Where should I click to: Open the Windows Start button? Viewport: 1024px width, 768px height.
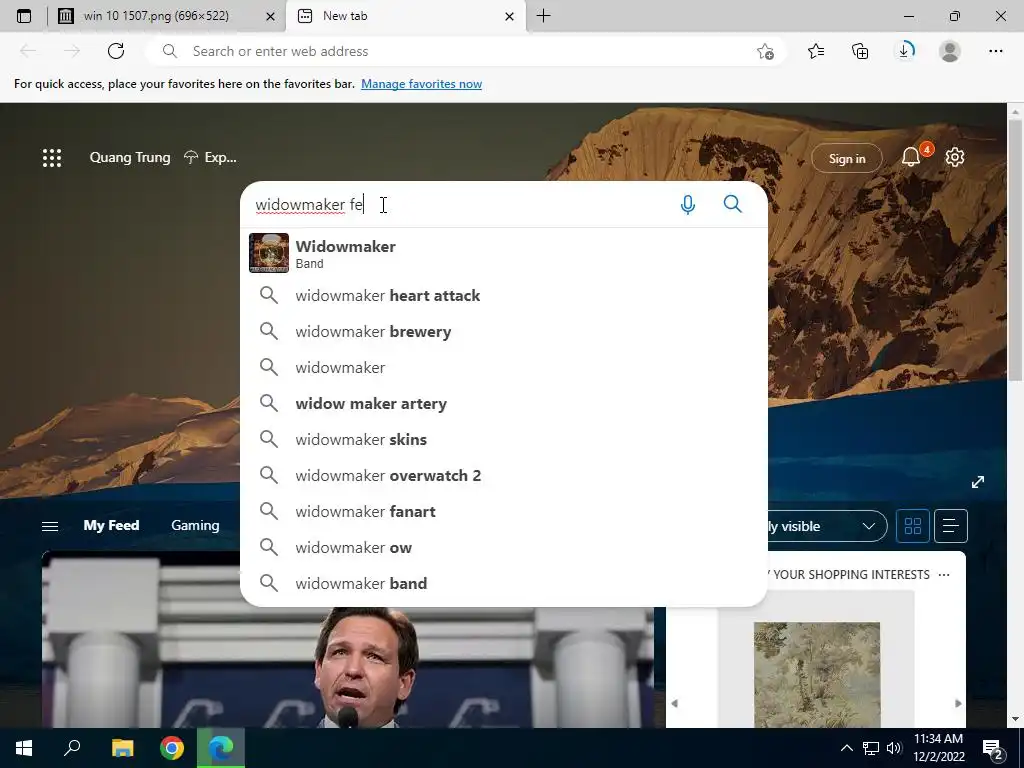point(24,748)
